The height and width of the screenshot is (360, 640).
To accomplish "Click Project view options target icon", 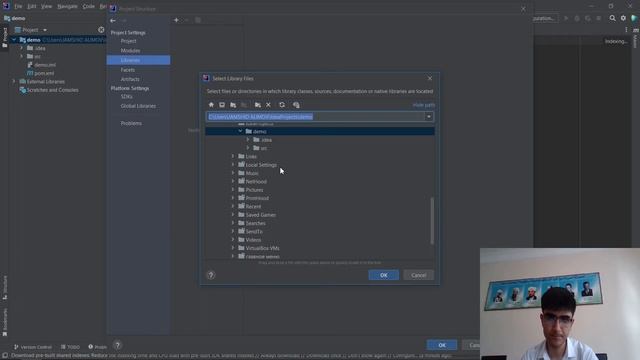I will click(x=101, y=30).
